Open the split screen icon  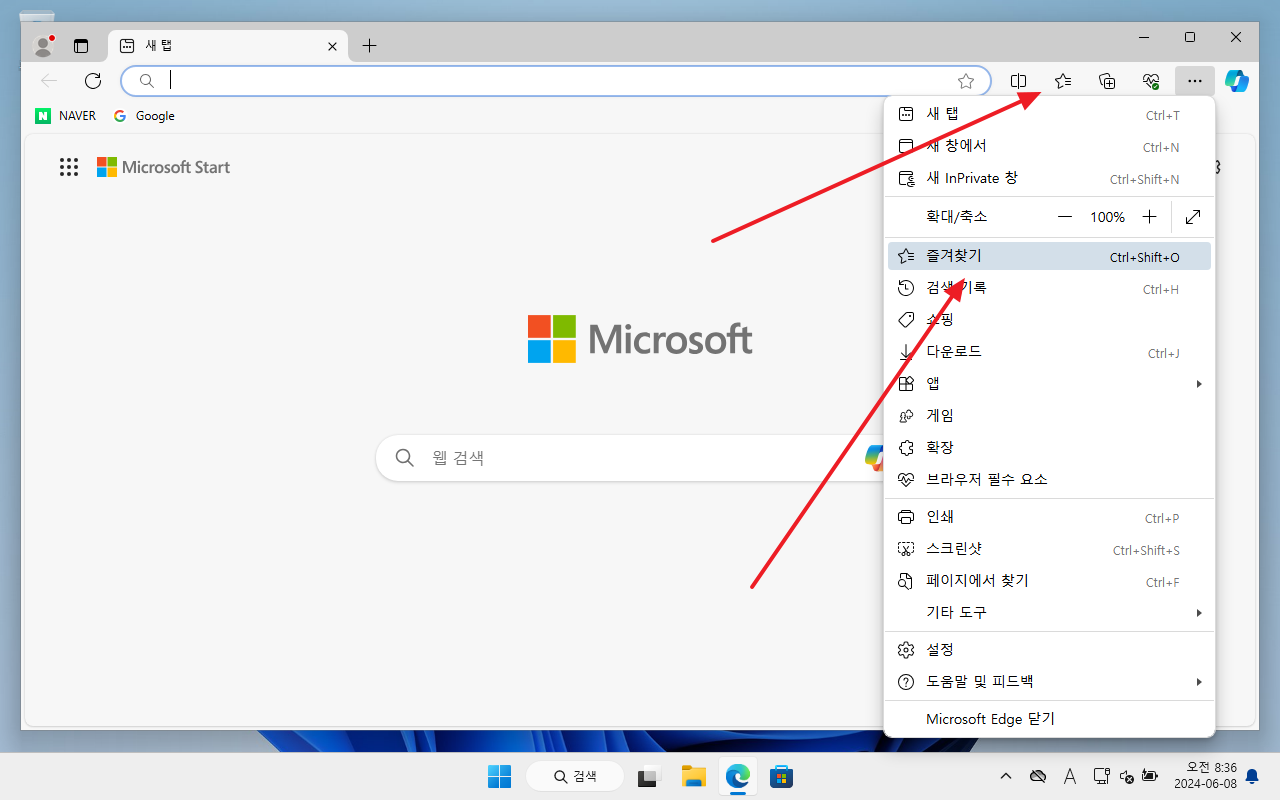point(1019,81)
